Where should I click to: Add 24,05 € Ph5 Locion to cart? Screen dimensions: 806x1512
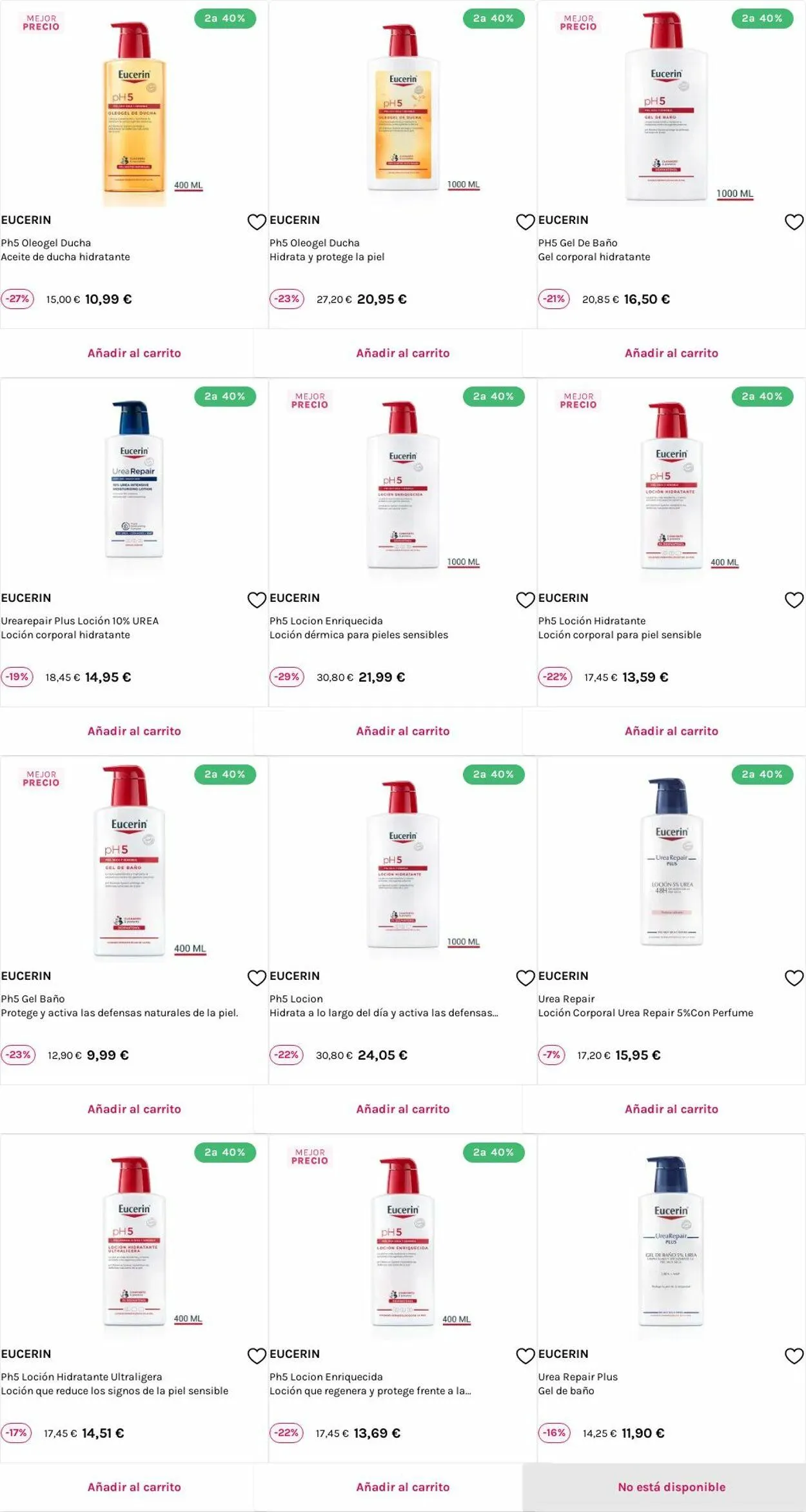[402, 1109]
